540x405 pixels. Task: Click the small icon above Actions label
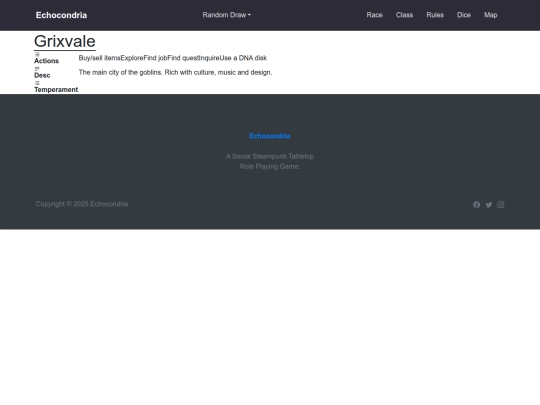point(37,54)
